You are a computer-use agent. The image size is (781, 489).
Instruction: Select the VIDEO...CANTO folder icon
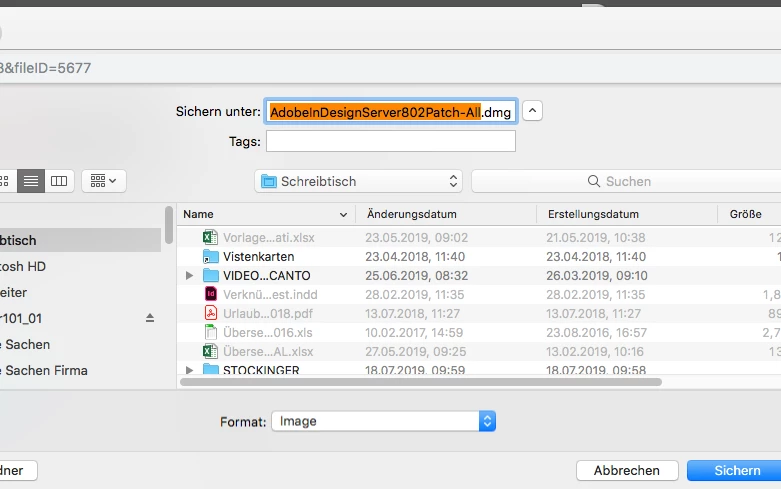211,275
